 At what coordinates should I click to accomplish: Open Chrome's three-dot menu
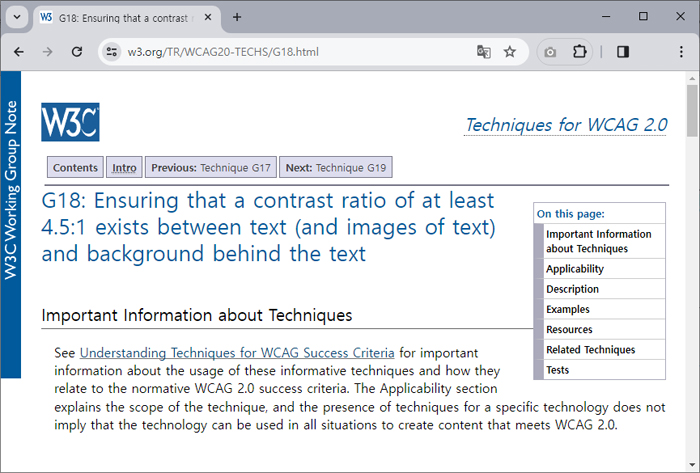tap(681, 52)
